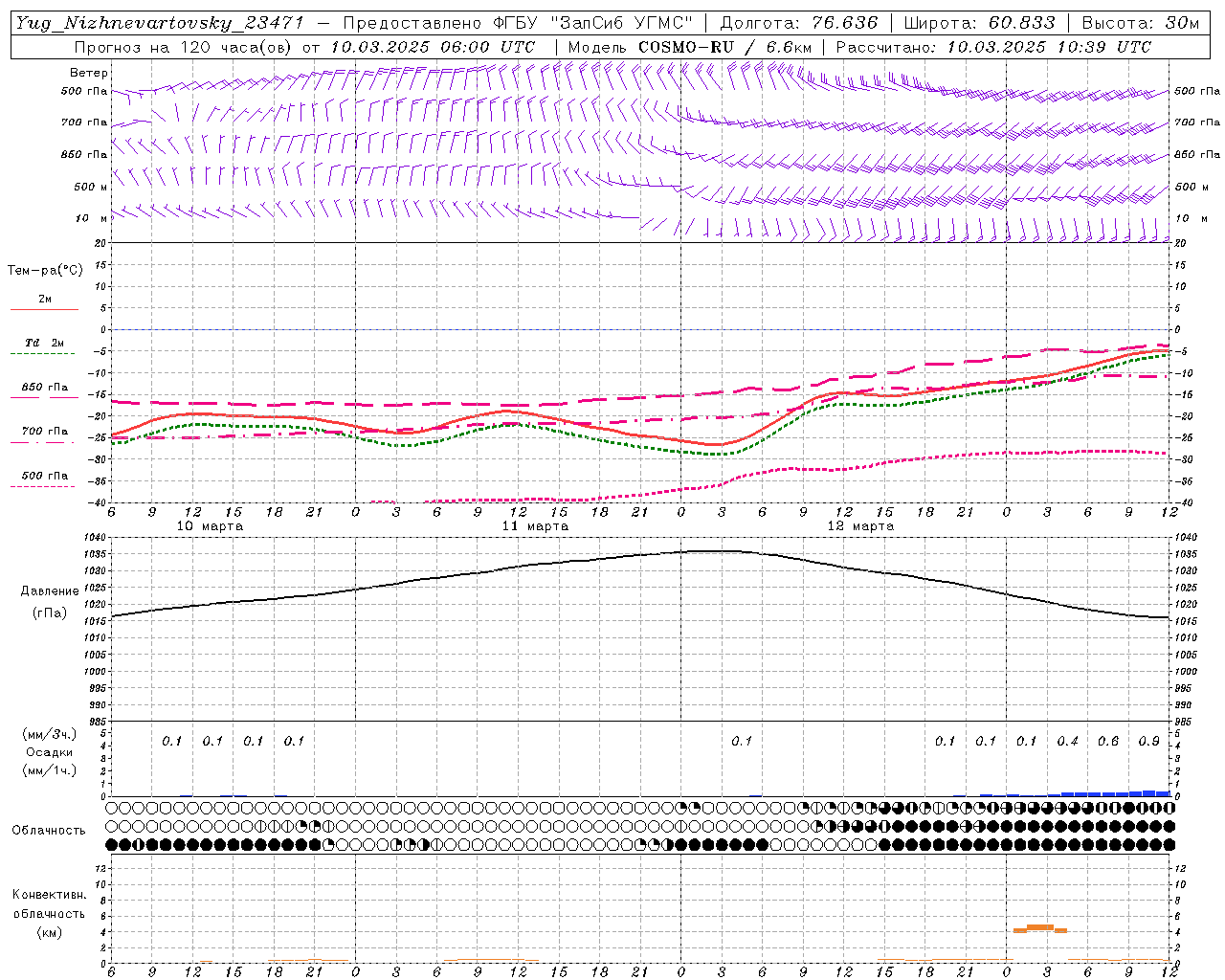The height and width of the screenshot is (980, 1225).
Task: Click the "Давление" pressure panel label
Action: coord(49,591)
